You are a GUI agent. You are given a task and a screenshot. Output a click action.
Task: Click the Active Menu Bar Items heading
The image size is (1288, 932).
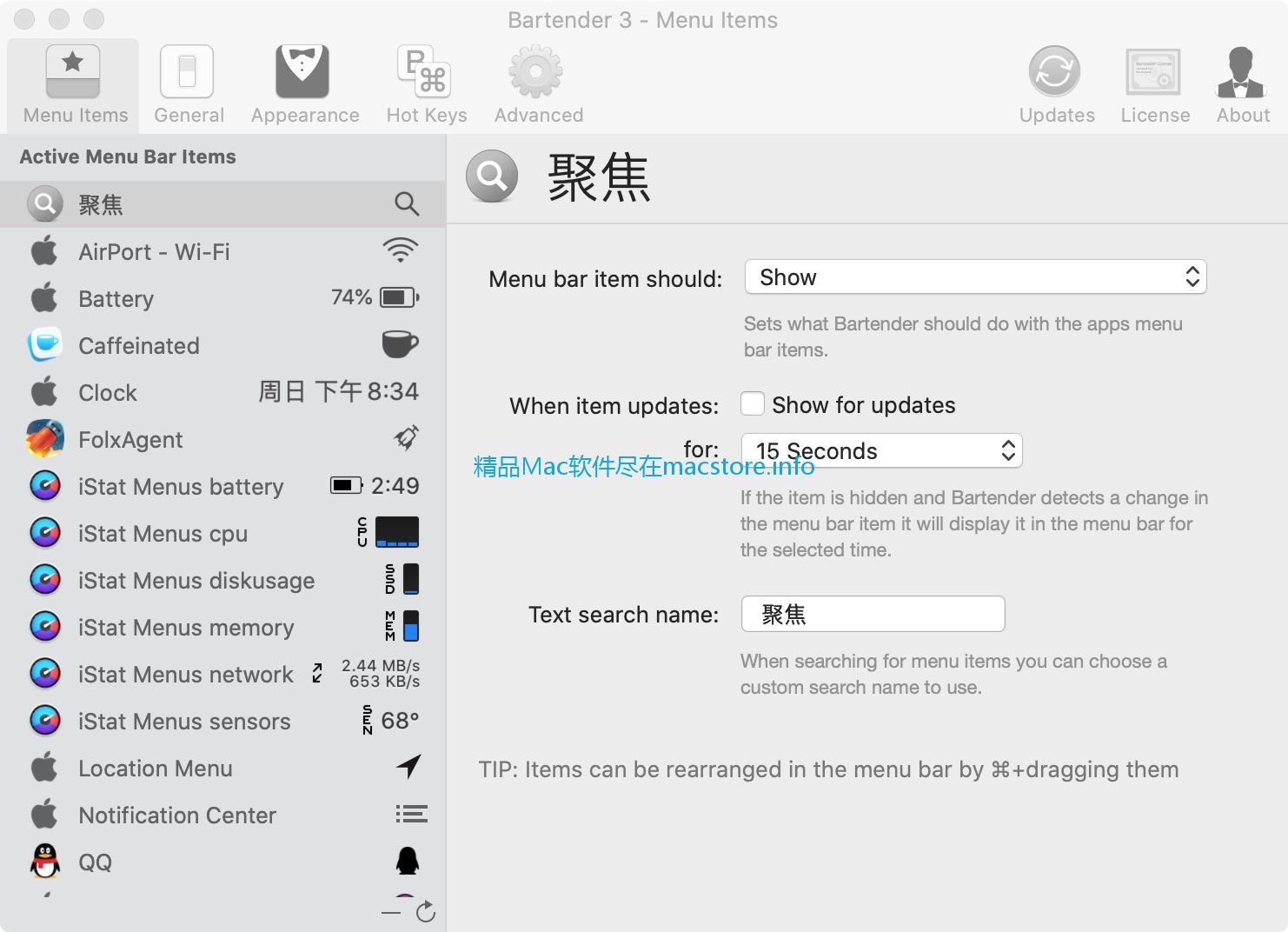pos(128,156)
